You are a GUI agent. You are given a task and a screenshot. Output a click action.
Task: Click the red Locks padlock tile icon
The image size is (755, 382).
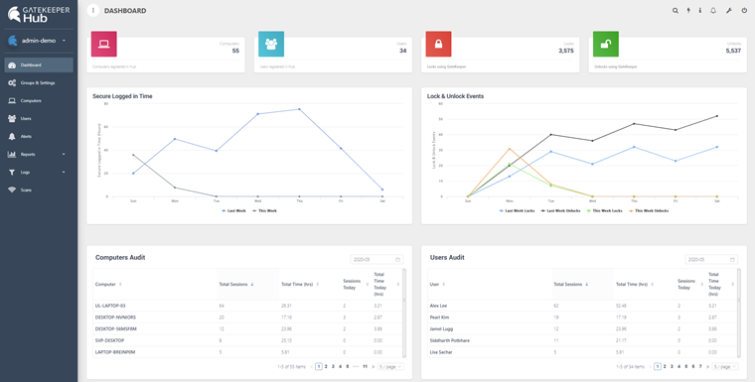[x=438, y=44]
